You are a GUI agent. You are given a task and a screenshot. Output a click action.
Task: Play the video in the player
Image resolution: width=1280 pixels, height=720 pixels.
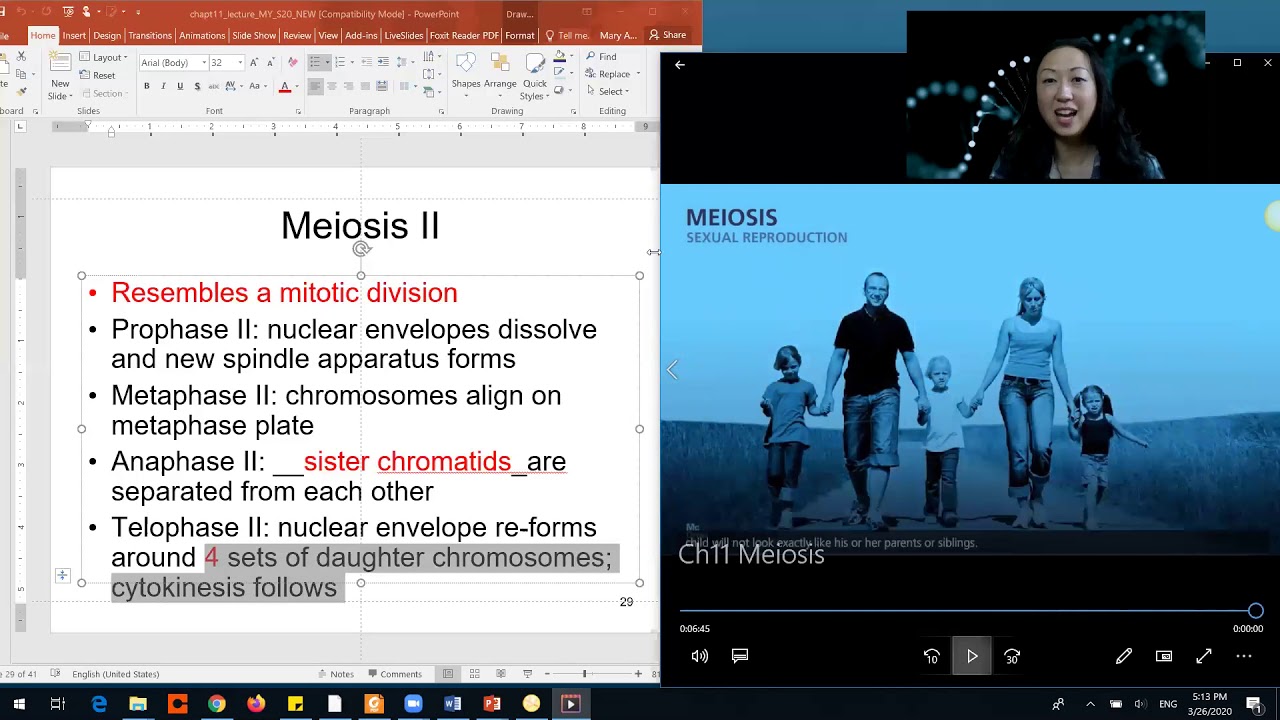coord(972,657)
